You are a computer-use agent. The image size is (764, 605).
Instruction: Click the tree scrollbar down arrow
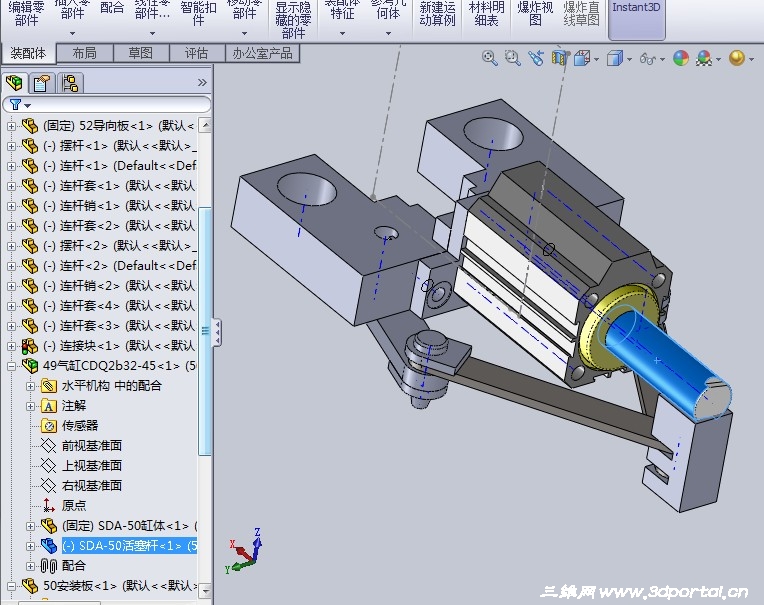point(206,590)
